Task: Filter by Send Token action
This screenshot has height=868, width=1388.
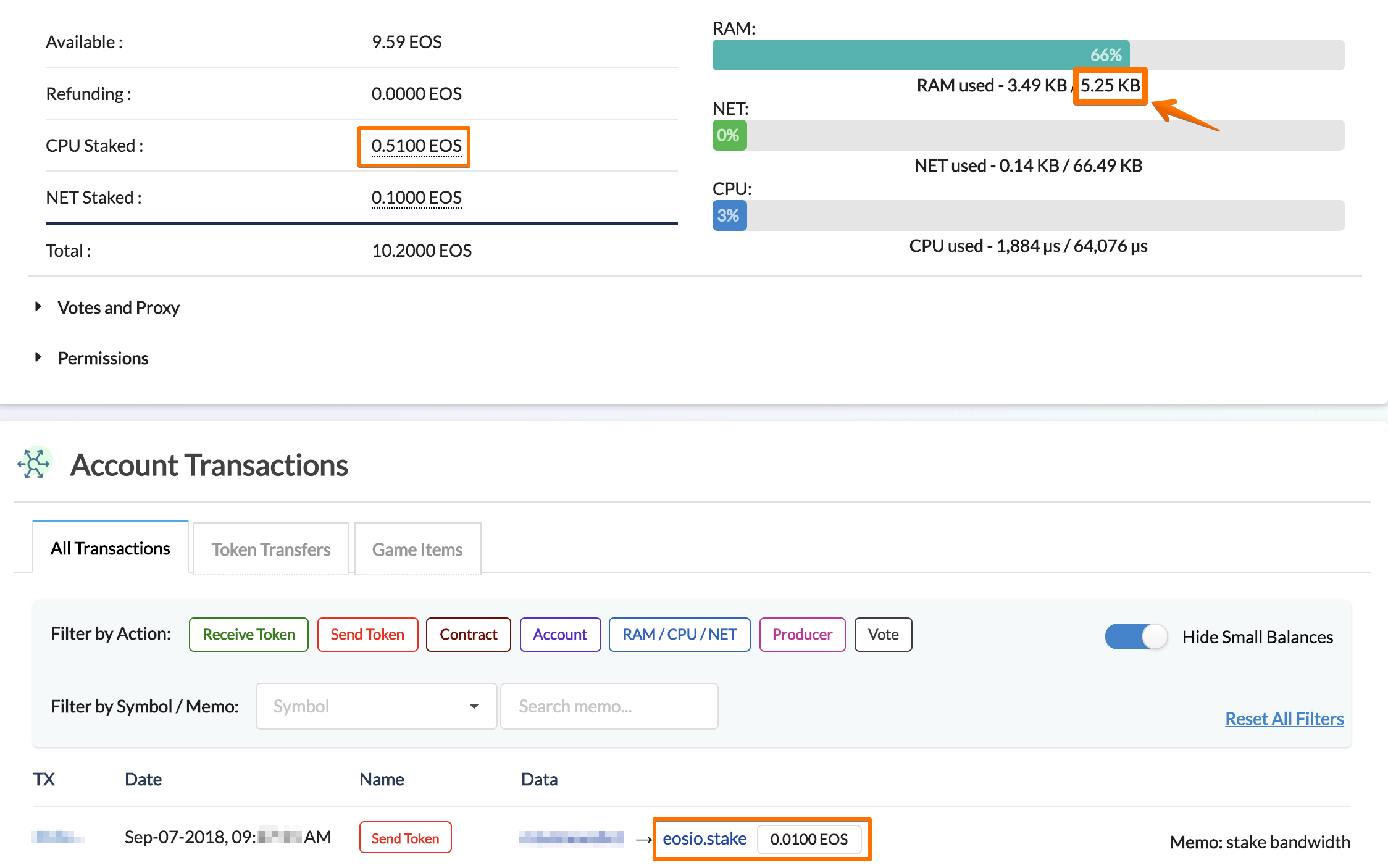Action: (367, 635)
